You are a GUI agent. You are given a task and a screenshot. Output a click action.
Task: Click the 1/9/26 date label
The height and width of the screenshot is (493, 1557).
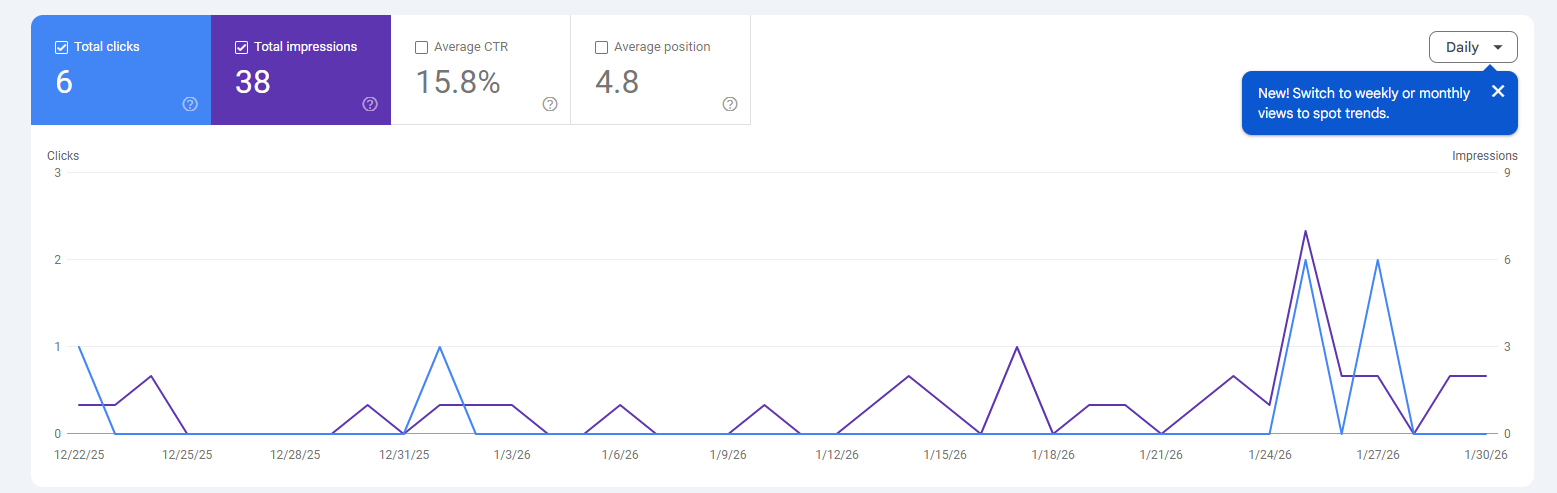728,455
